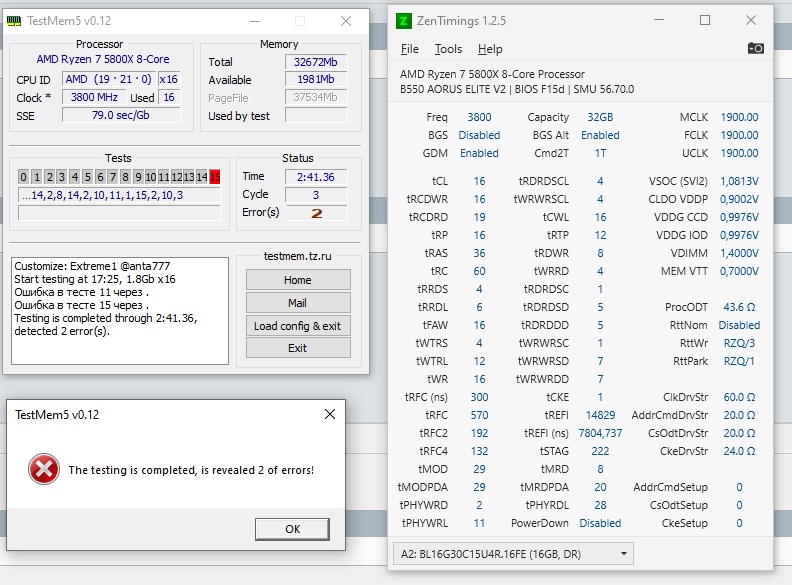Click the empty test progress bar

point(119,213)
